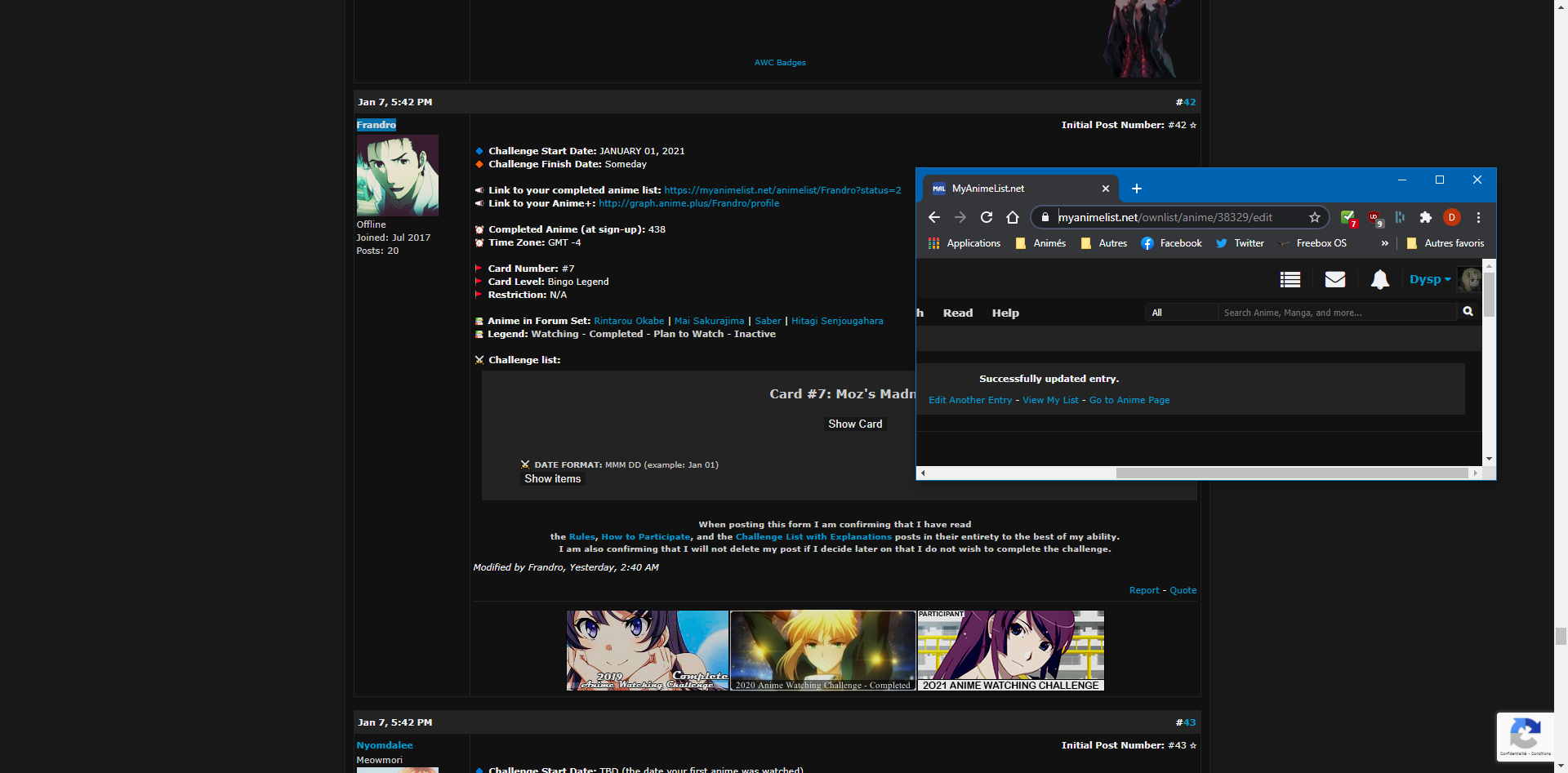The width and height of the screenshot is (1568, 773).
Task: Click Quote on Frandro's post
Action: [1183, 591]
